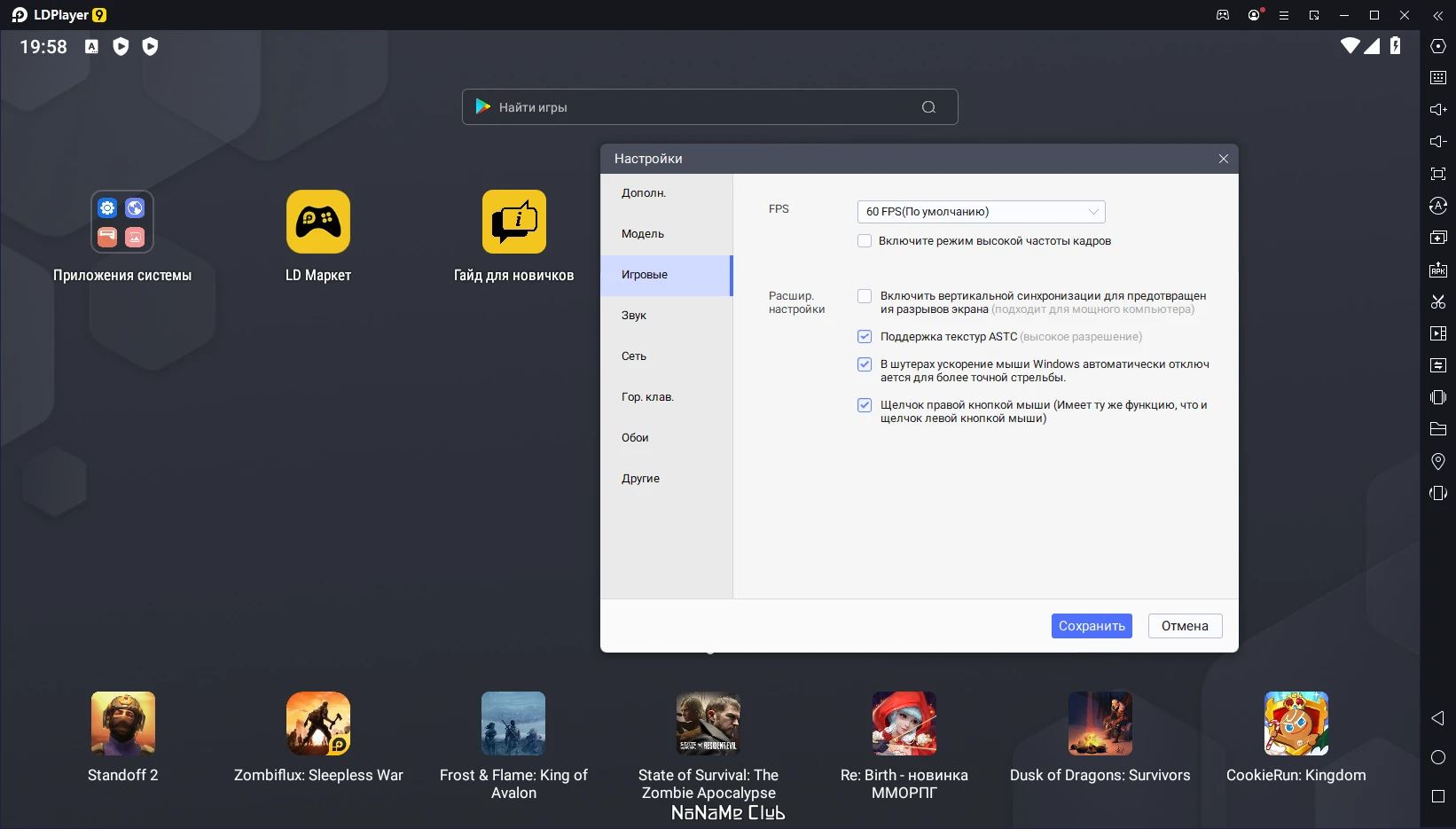Open the Гор. клав. settings tab
Viewport: 1456px width, 829px height.
pos(667,397)
